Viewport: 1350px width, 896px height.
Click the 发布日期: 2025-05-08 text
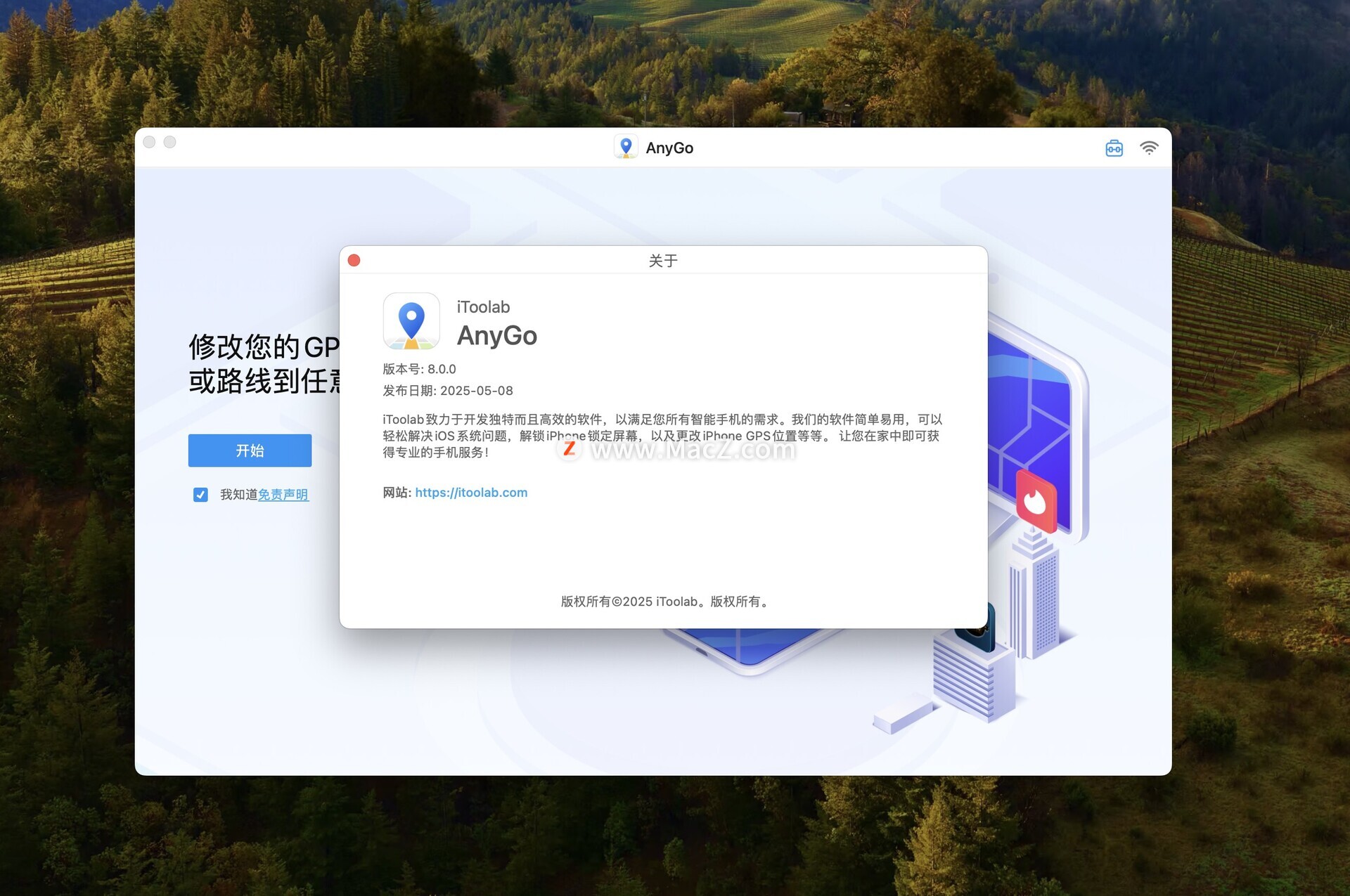[448, 391]
